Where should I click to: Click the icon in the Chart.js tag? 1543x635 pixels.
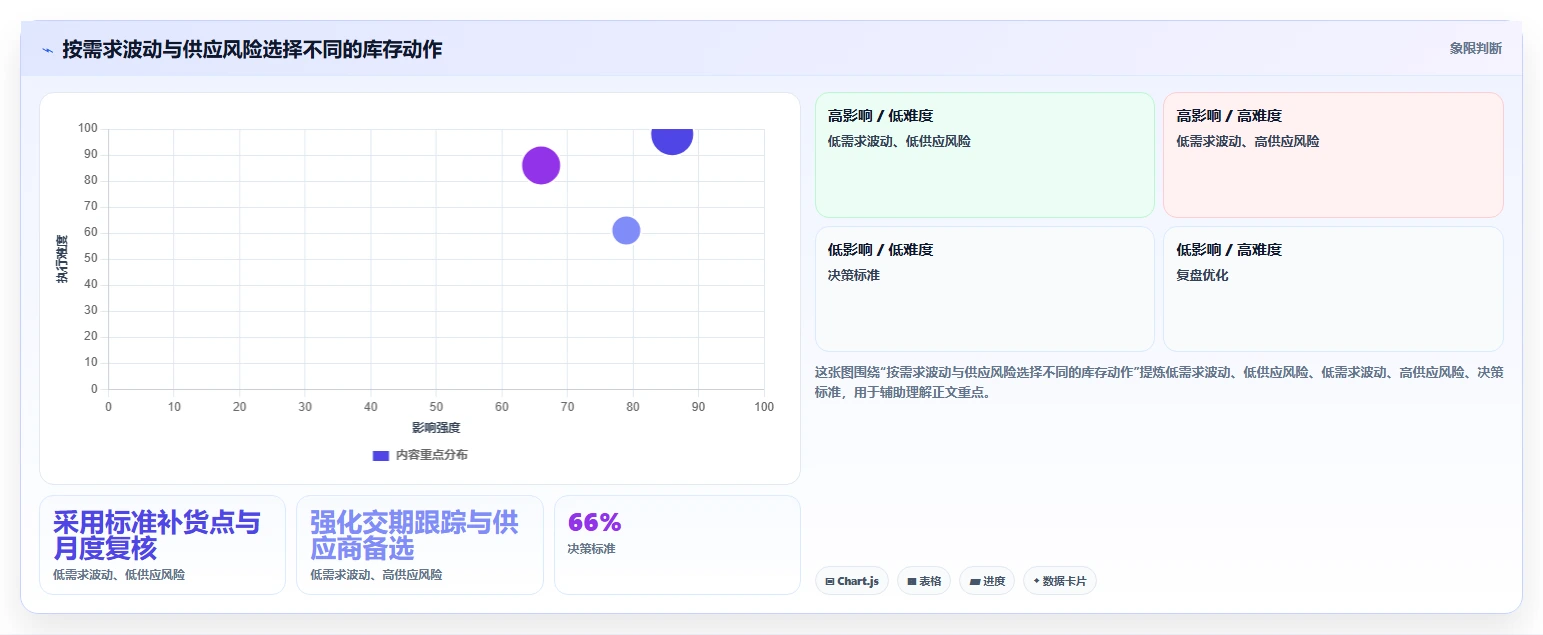[830, 581]
